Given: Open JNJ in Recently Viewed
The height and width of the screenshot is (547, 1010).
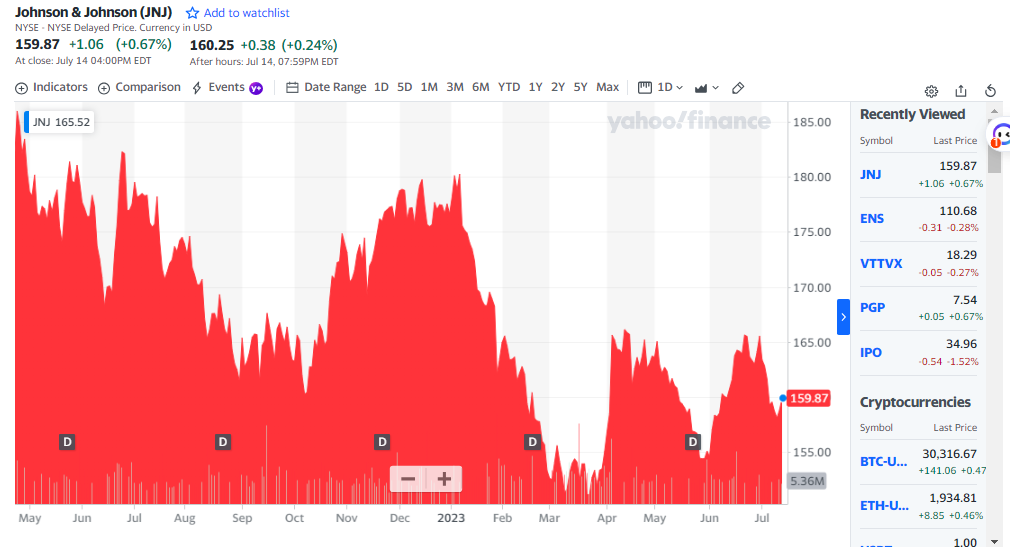Looking at the screenshot, I should [x=870, y=175].
